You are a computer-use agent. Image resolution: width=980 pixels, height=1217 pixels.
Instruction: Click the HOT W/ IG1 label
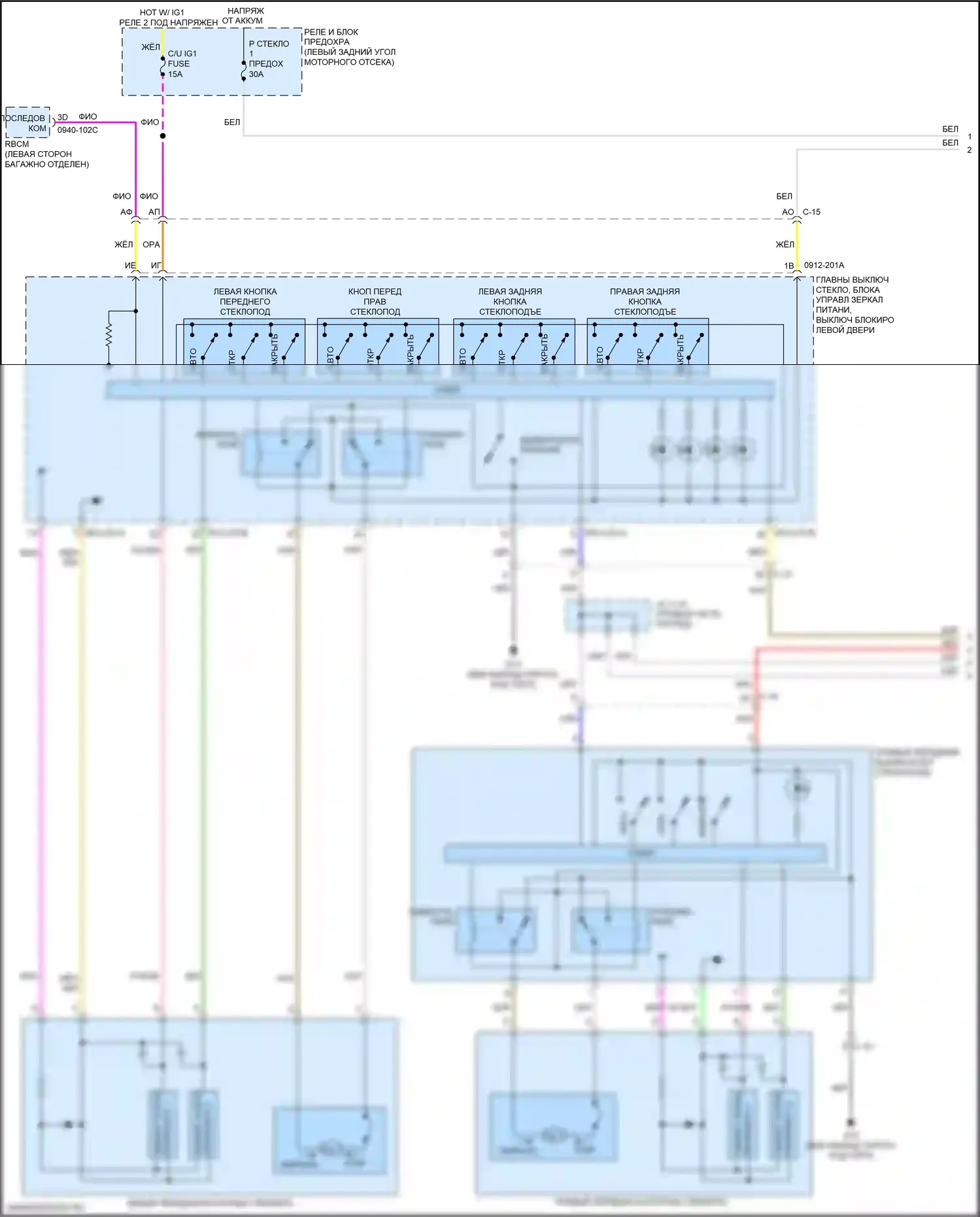(162, 12)
